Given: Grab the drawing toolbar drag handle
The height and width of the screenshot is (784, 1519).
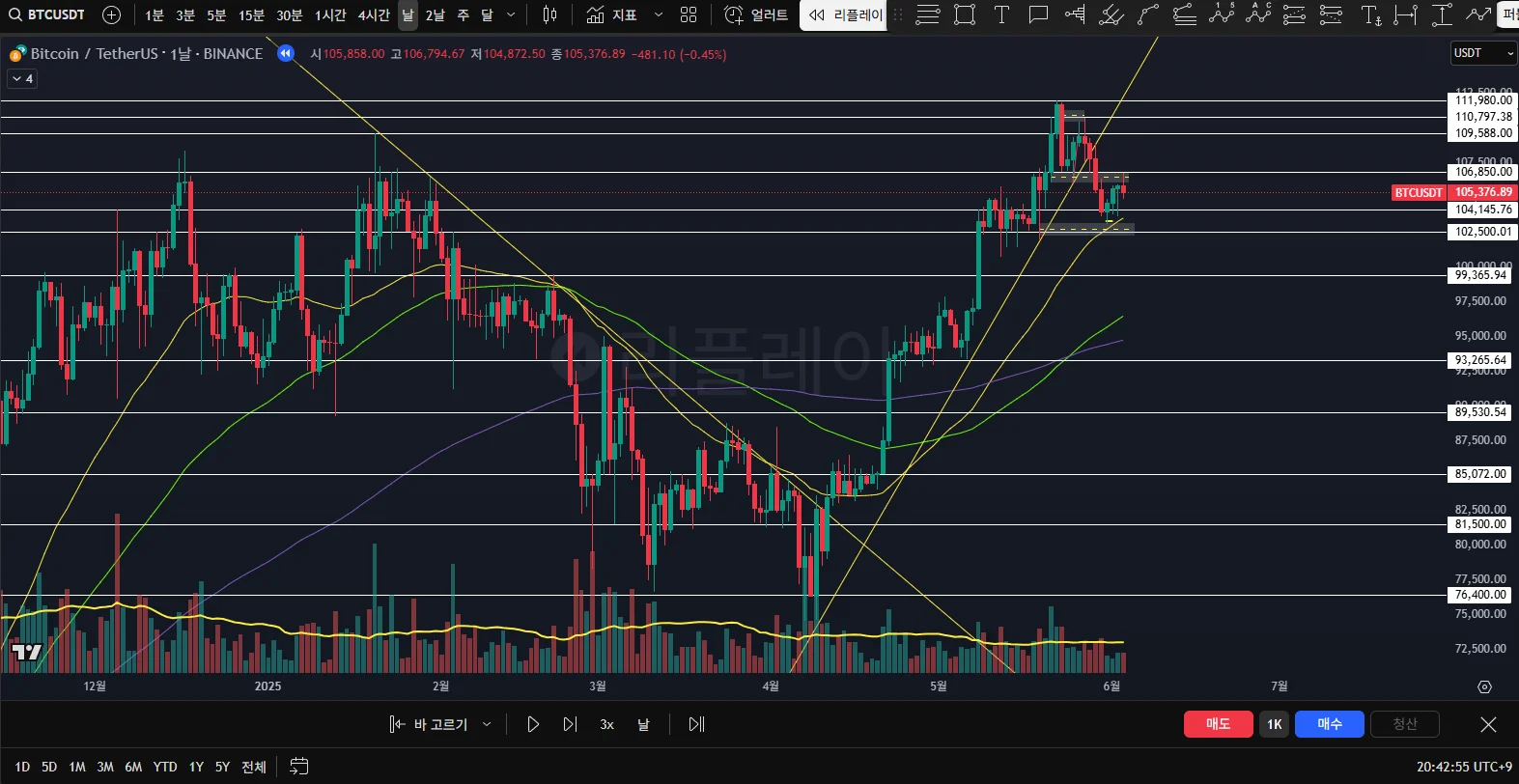Looking at the screenshot, I should (x=898, y=14).
